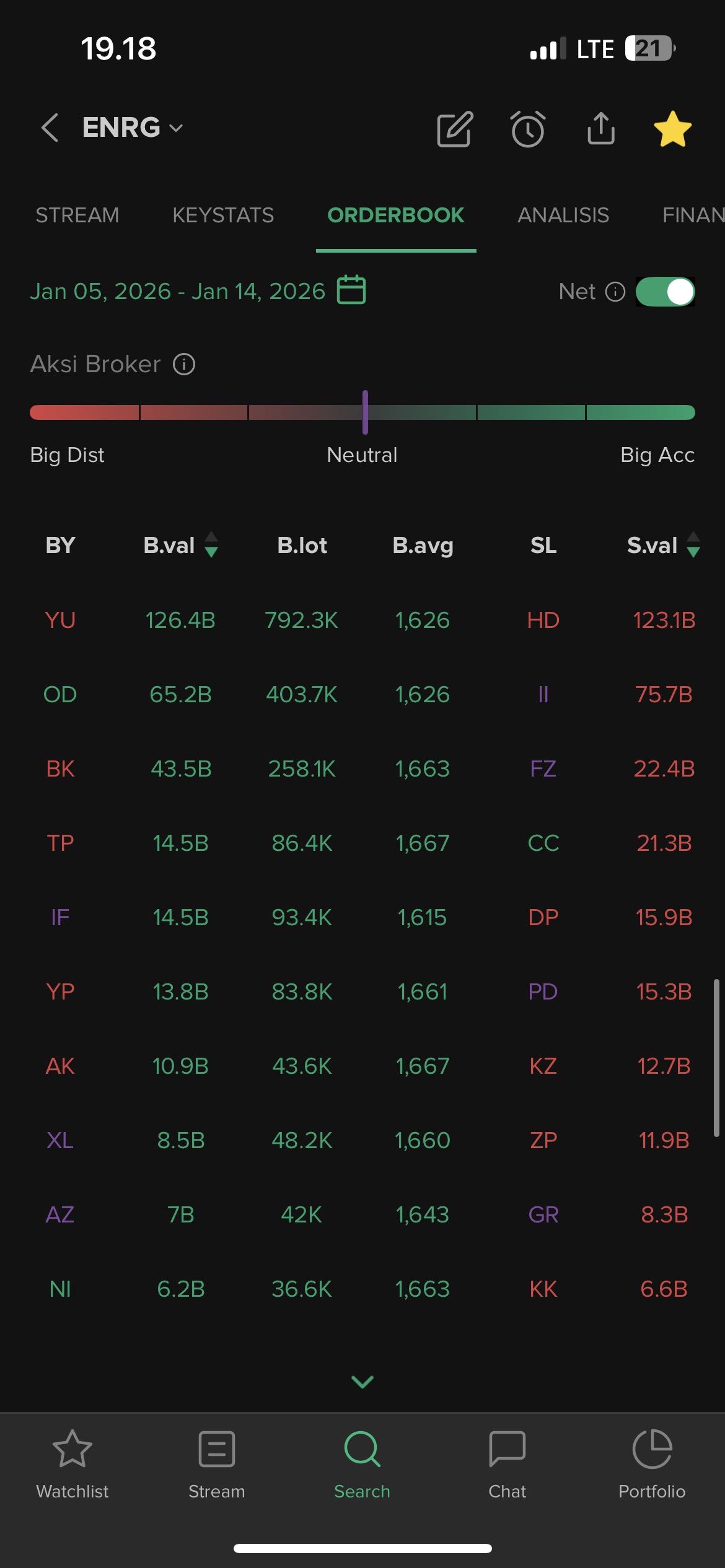
Task: Open the Portfolio pie icon
Action: (652, 1449)
